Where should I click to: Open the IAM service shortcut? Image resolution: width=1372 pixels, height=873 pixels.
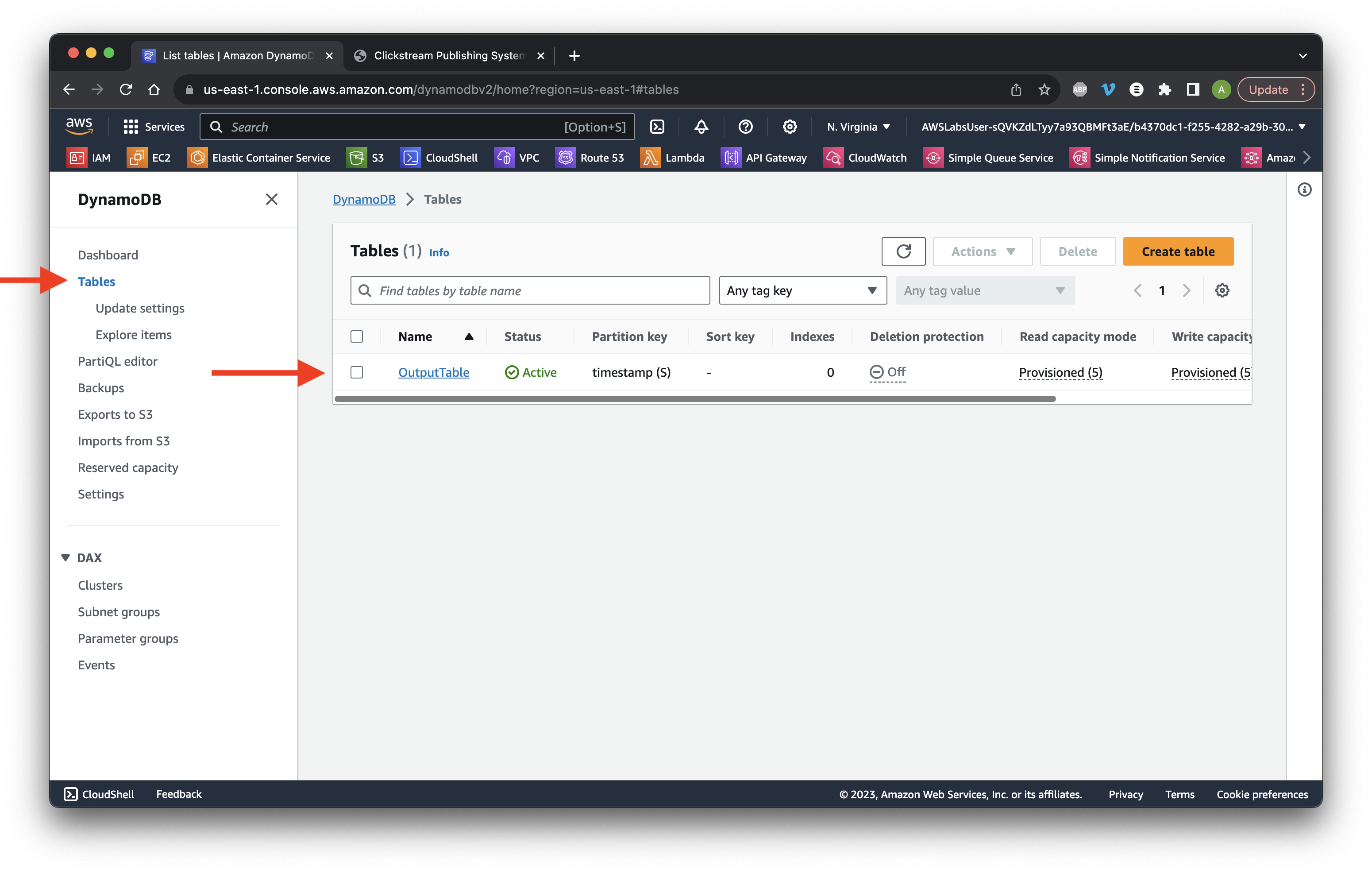click(x=89, y=158)
